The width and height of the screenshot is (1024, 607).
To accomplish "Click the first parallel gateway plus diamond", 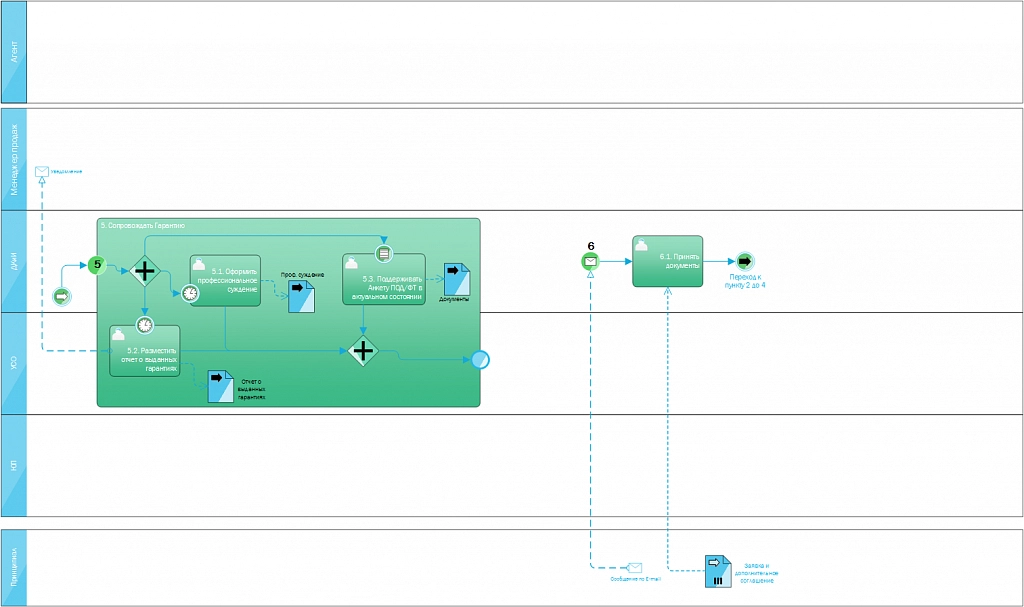I will (x=145, y=271).
